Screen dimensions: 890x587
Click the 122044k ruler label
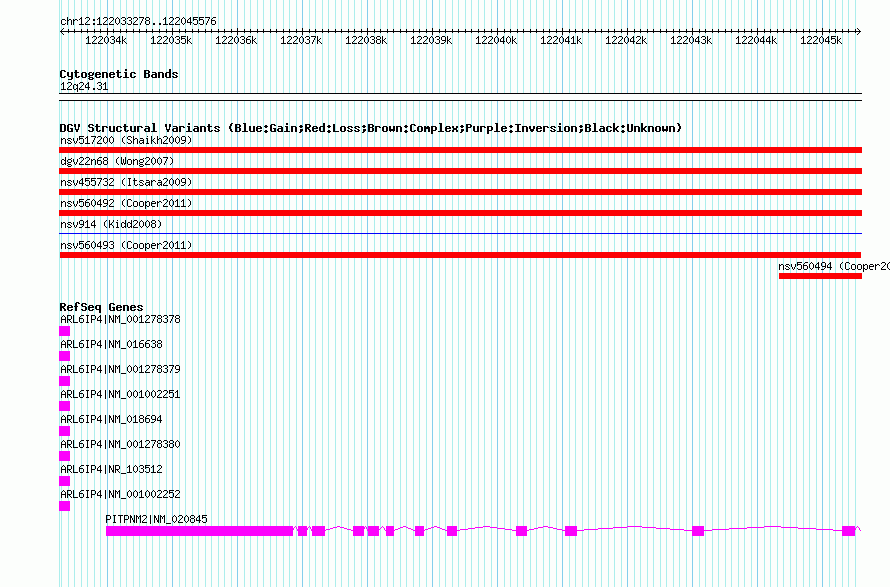756,40
